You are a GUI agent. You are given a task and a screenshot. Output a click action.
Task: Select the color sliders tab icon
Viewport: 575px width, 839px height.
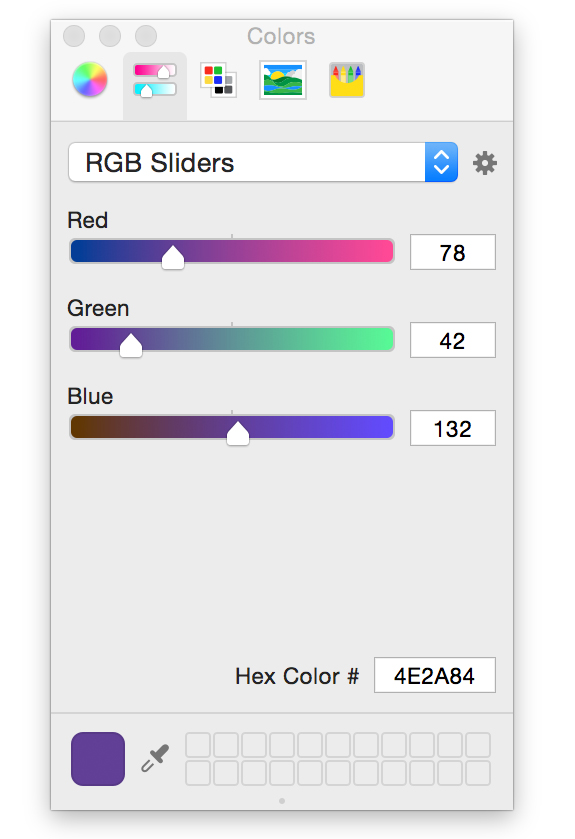click(155, 80)
